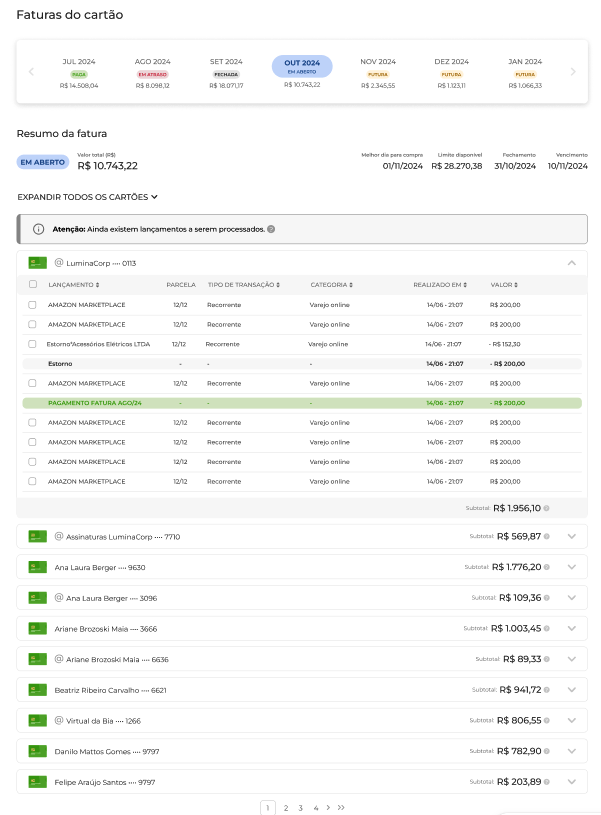Click the green card icon for LuminaCorp 0113
This screenshot has width=601, height=815.
pos(38,263)
